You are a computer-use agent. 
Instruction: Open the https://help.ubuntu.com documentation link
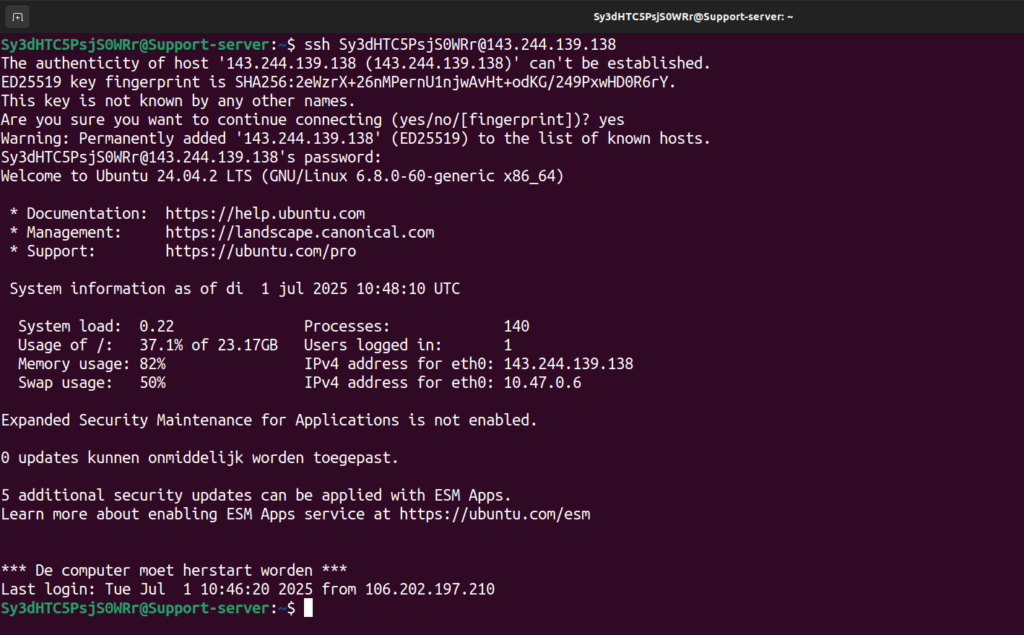(x=265, y=214)
